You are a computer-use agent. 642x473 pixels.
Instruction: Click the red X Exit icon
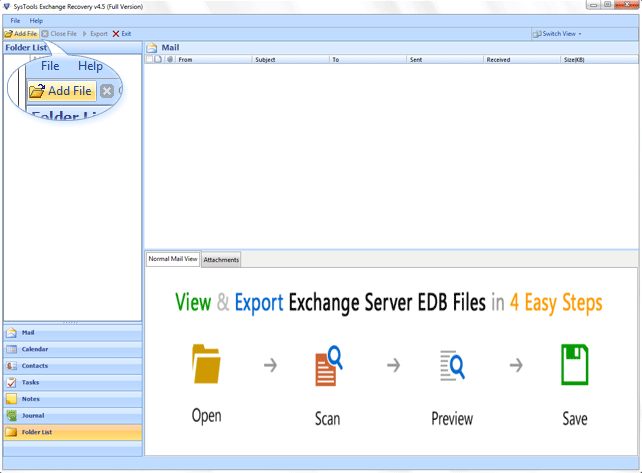[x=116, y=34]
